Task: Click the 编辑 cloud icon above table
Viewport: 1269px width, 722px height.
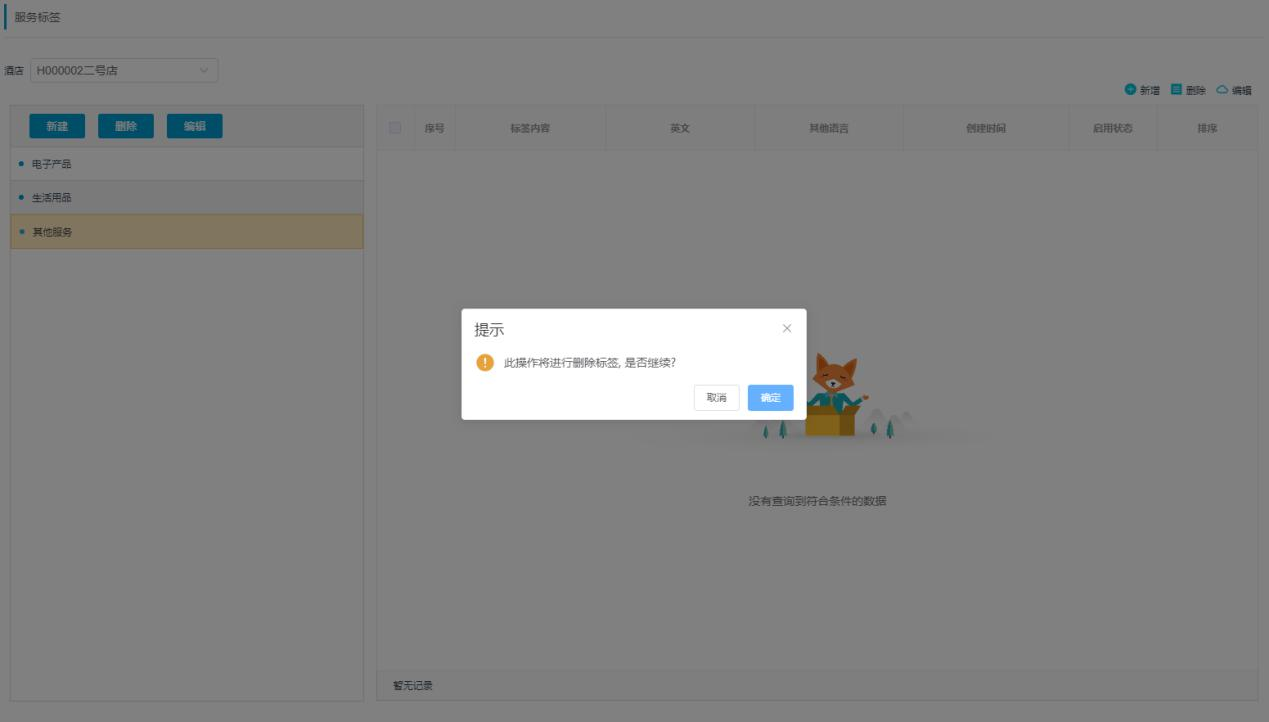Action: click(x=1222, y=90)
